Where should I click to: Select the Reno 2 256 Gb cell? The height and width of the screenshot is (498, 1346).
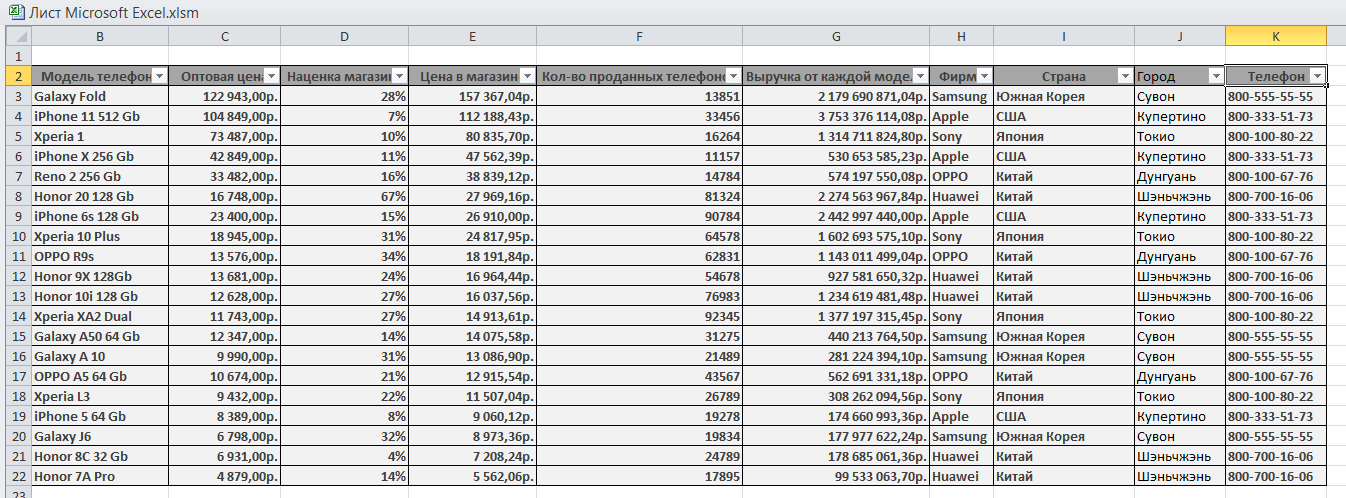pos(100,176)
